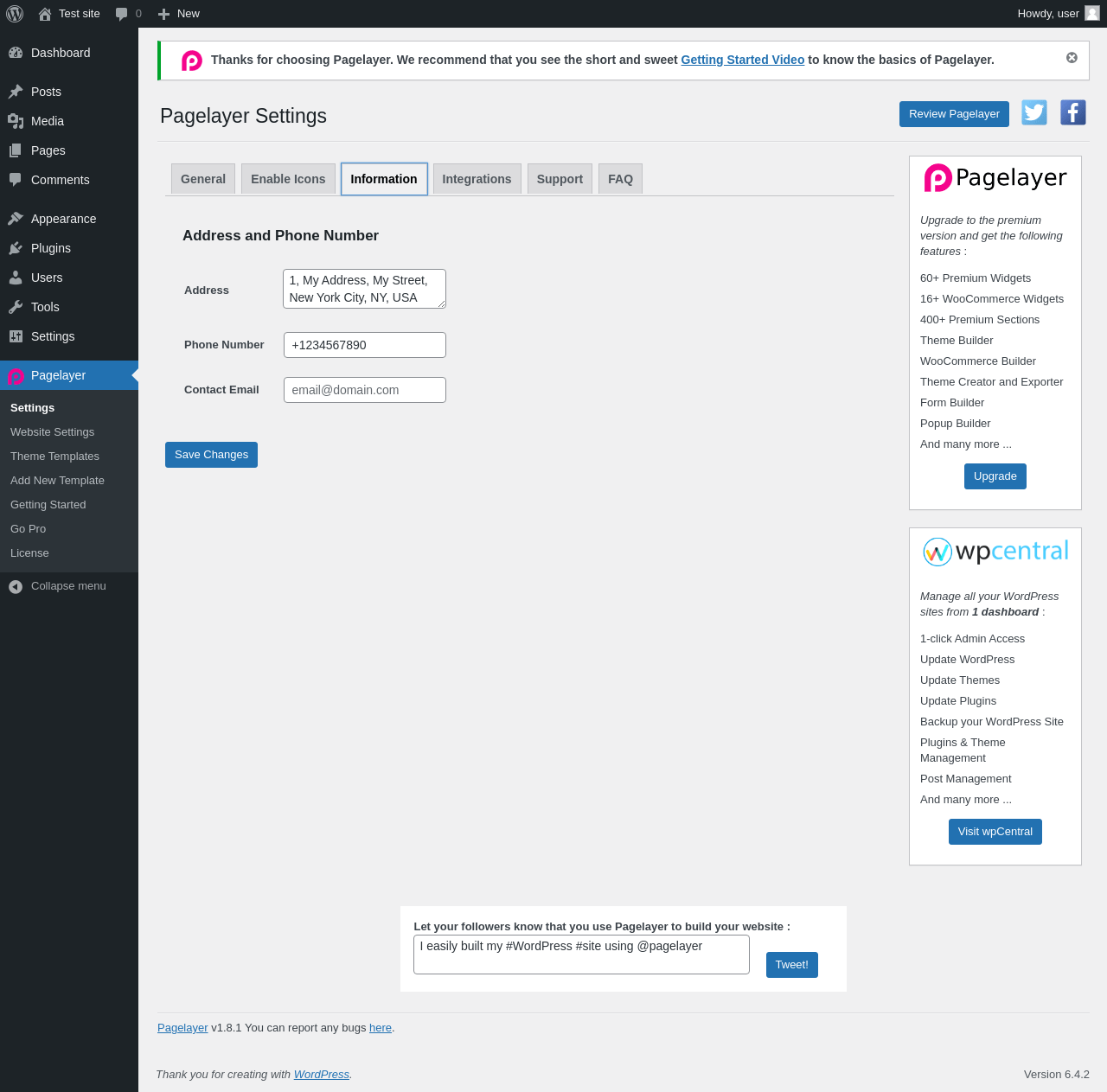Open Theme Templates submenu item

click(x=54, y=457)
